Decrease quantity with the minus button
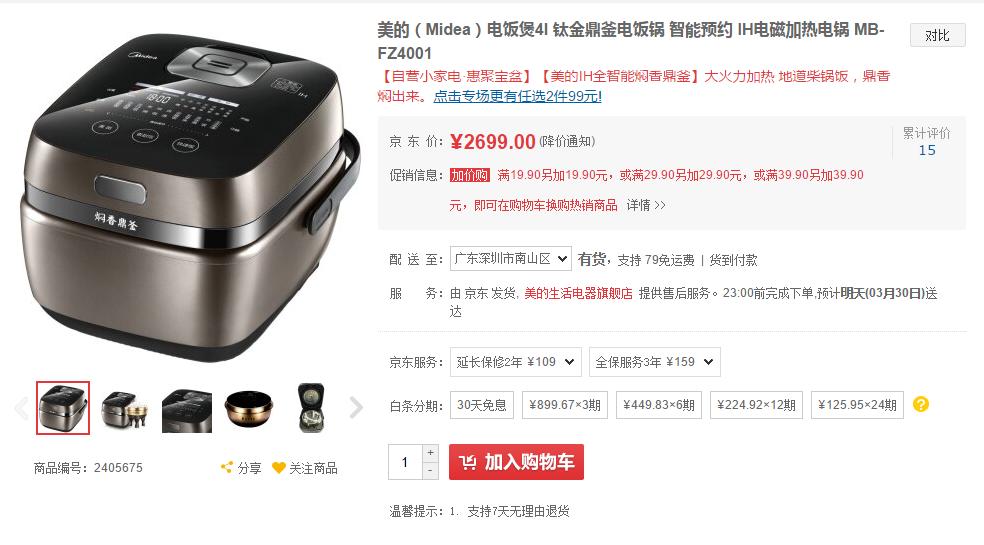 click(x=430, y=470)
